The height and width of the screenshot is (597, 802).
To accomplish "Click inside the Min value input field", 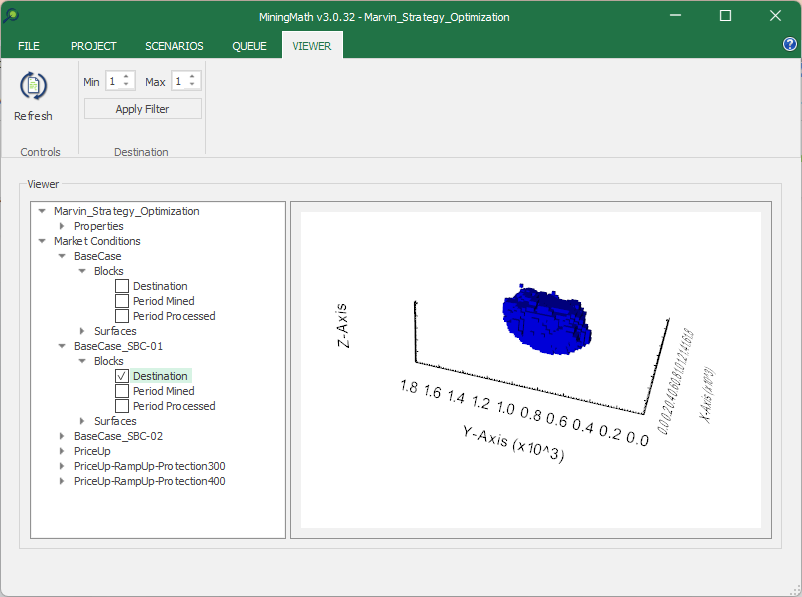I will pos(113,81).
